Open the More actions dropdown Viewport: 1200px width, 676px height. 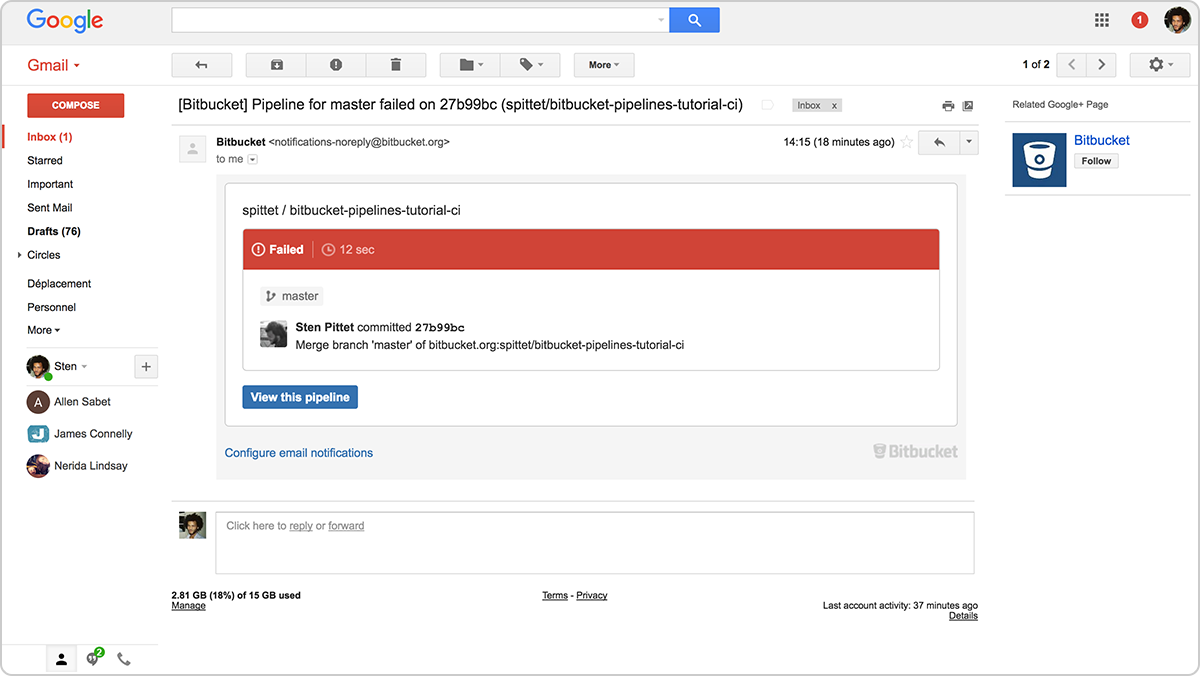[604, 64]
